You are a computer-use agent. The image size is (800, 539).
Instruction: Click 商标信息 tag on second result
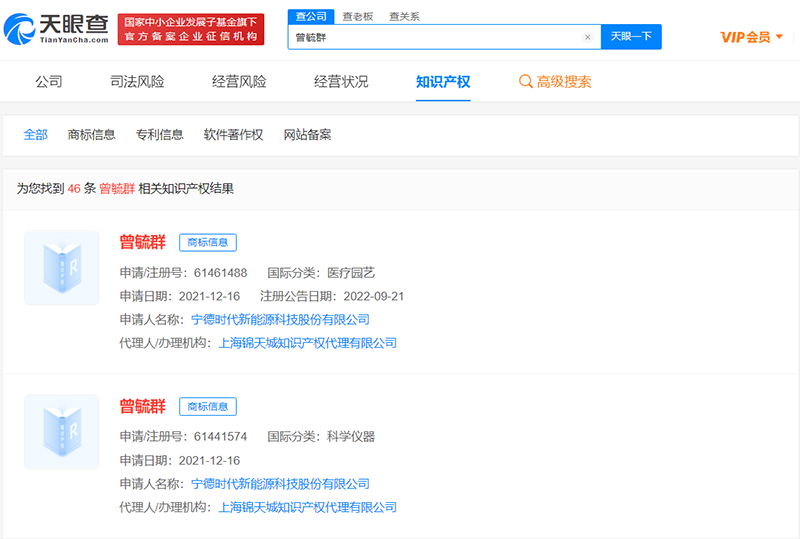208,407
